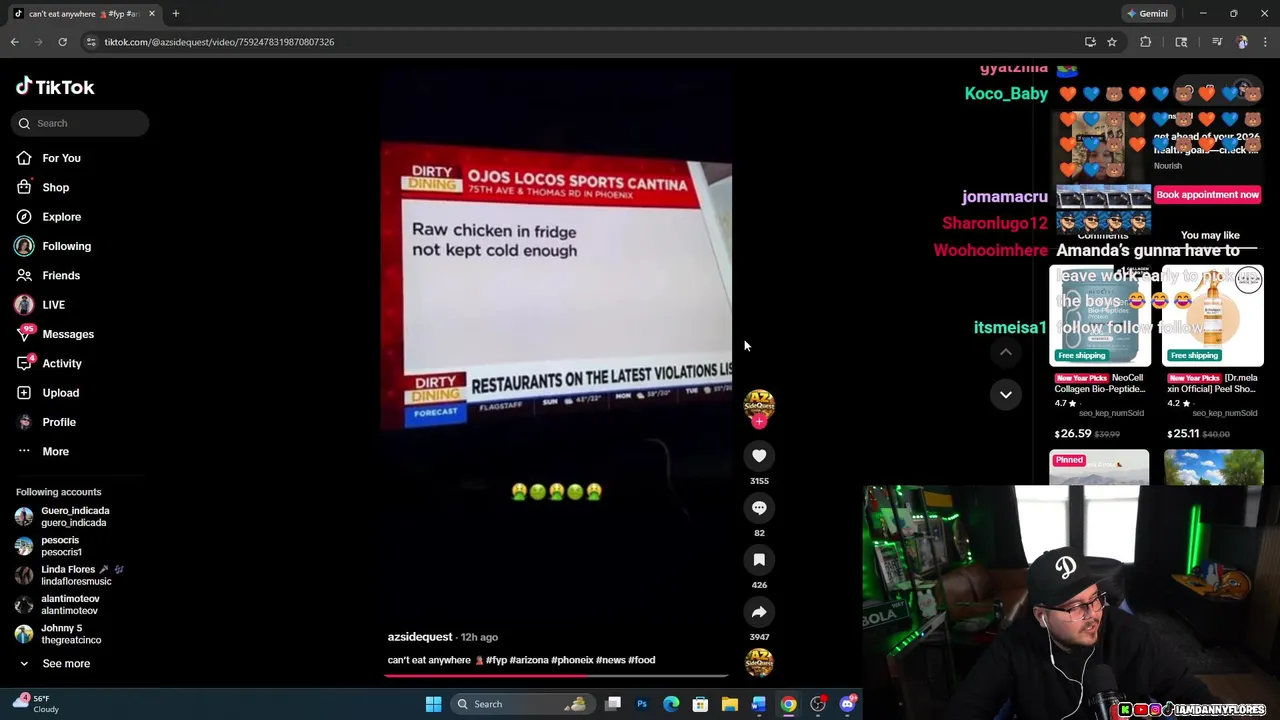
Task: Click the Book appointment now button
Action: (x=1207, y=195)
